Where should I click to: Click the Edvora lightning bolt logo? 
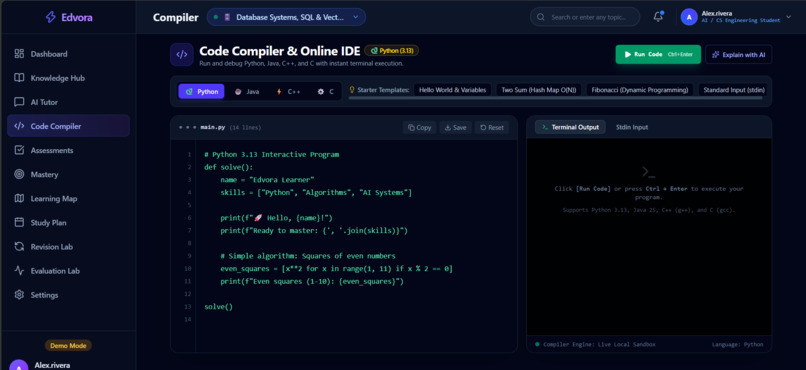(x=50, y=17)
